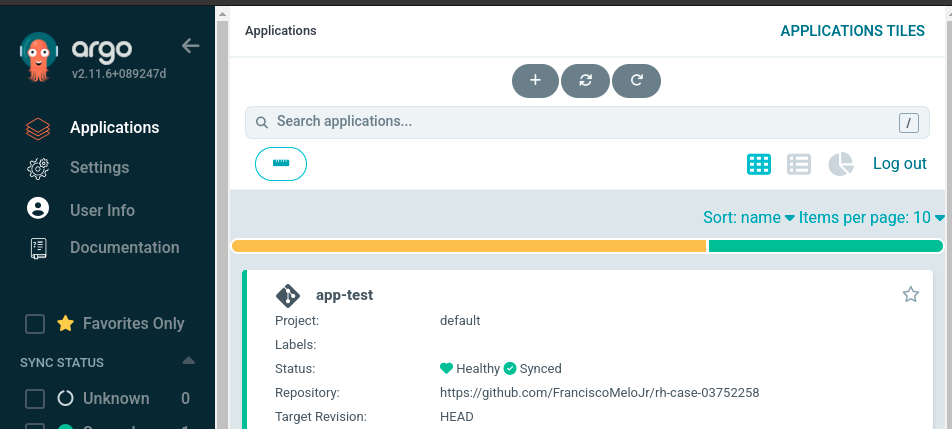Collapse the Sync Status filter section

pos(188,361)
